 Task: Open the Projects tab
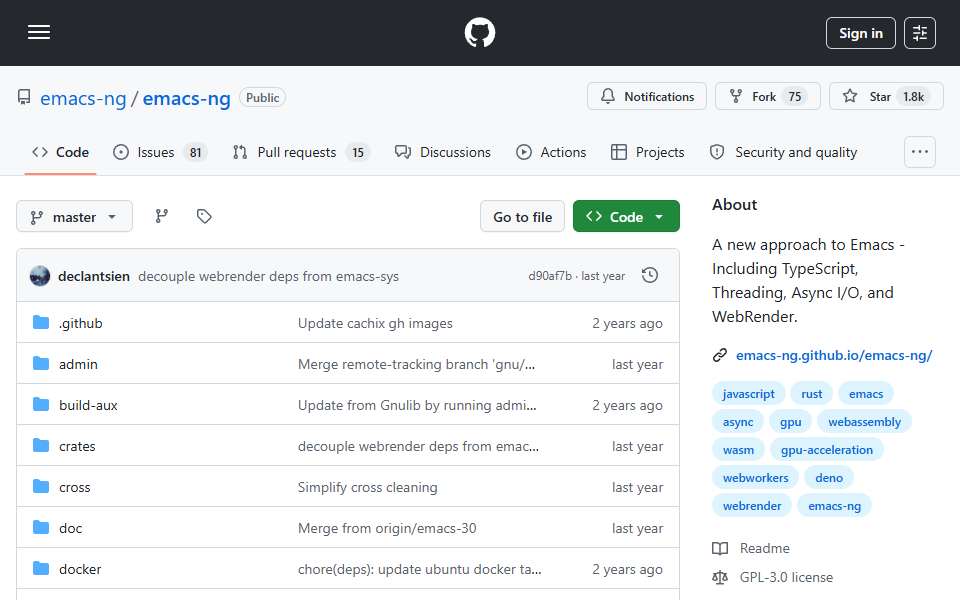point(648,152)
